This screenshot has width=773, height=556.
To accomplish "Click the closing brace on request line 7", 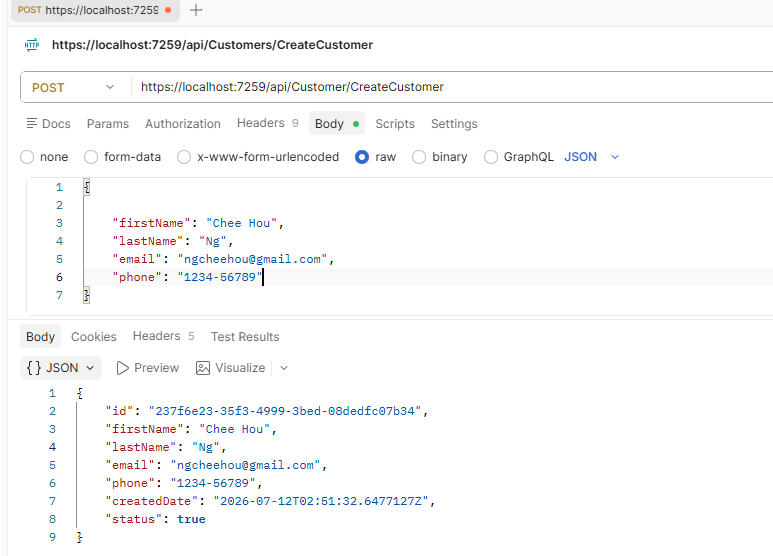I will click(x=86, y=295).
